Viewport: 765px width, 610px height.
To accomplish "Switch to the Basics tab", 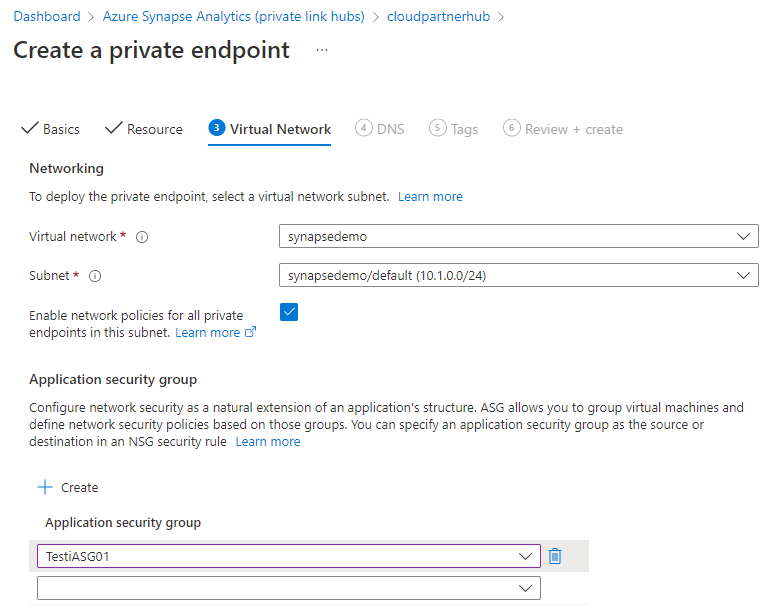I will pos(51,129).
